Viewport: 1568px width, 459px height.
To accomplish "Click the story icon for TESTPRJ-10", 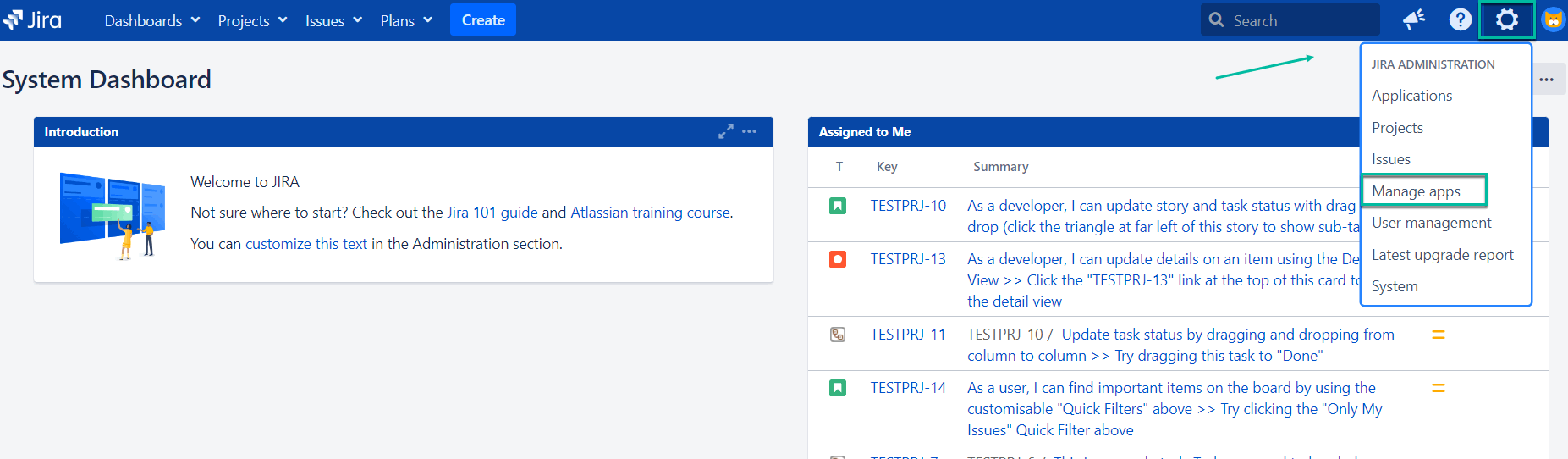I will tap(838, 206).
